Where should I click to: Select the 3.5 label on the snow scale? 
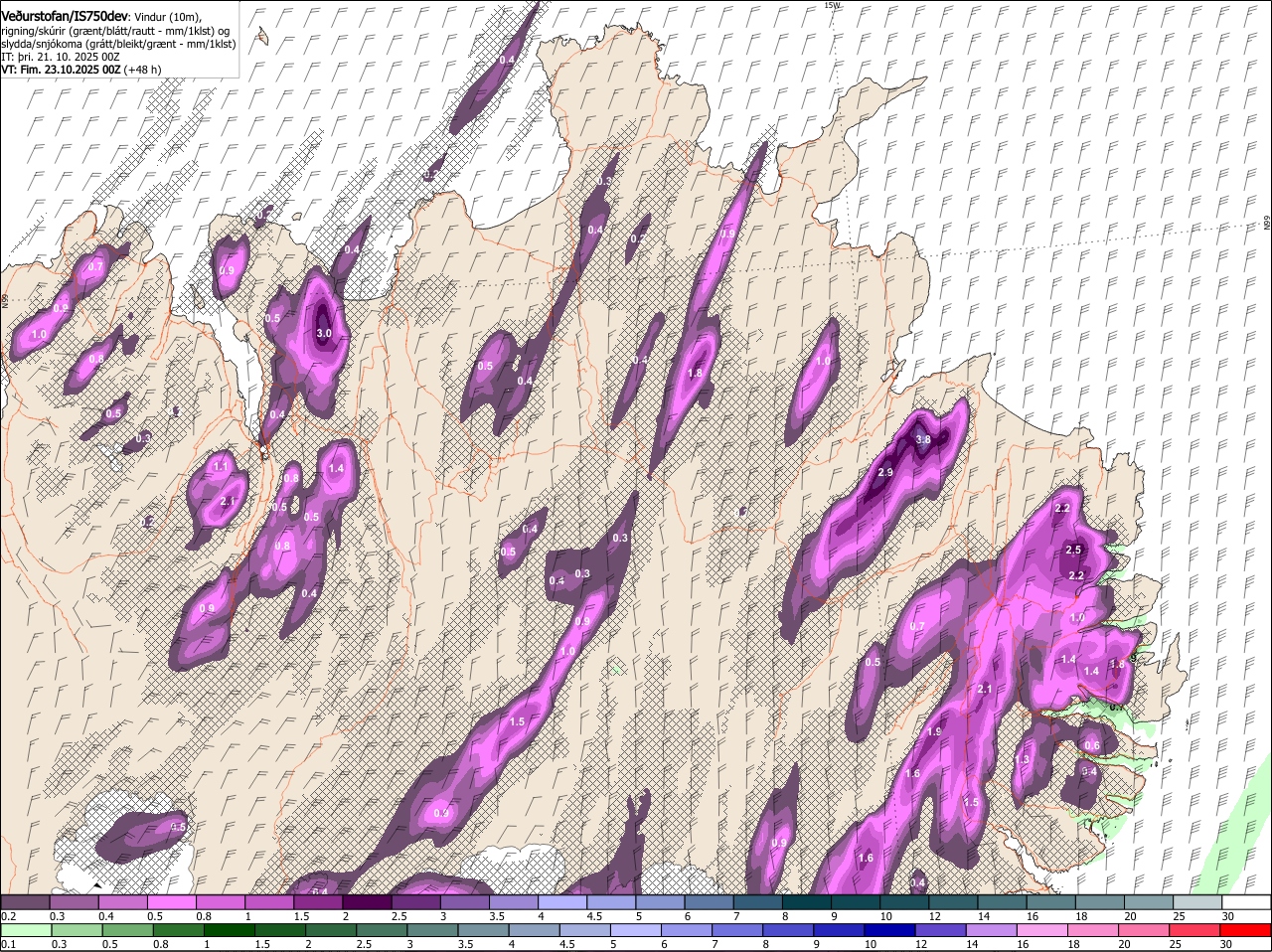click(497, 916)
